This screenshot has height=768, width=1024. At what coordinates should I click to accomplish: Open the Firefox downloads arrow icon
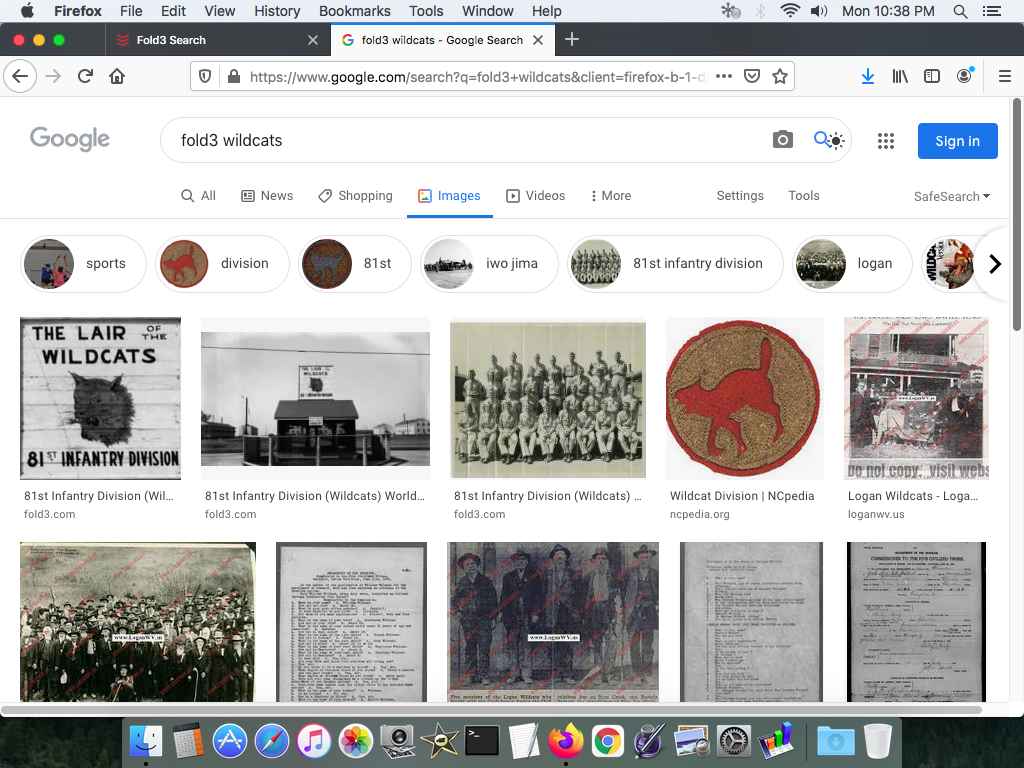(x=868, y=76)
